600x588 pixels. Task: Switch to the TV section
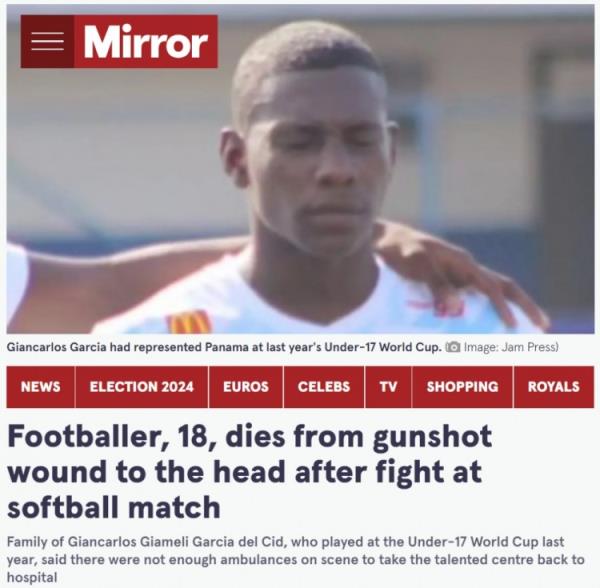click(388, 387)
